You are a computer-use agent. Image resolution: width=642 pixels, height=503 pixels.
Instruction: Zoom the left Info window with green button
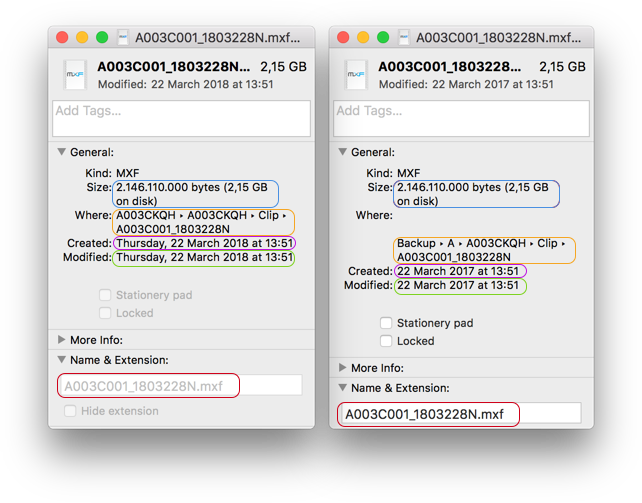(x=102, y=37)
